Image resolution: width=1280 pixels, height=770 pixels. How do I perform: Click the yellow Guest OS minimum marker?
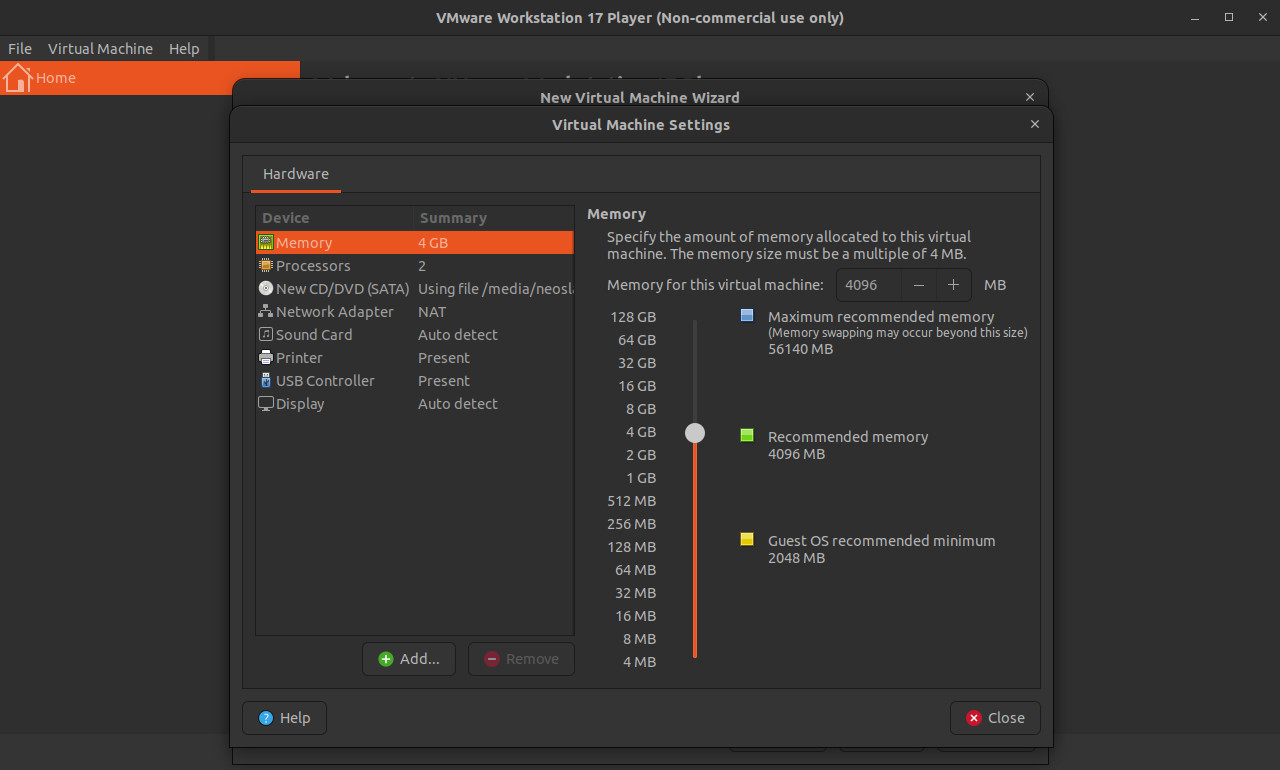click(747, 539)
